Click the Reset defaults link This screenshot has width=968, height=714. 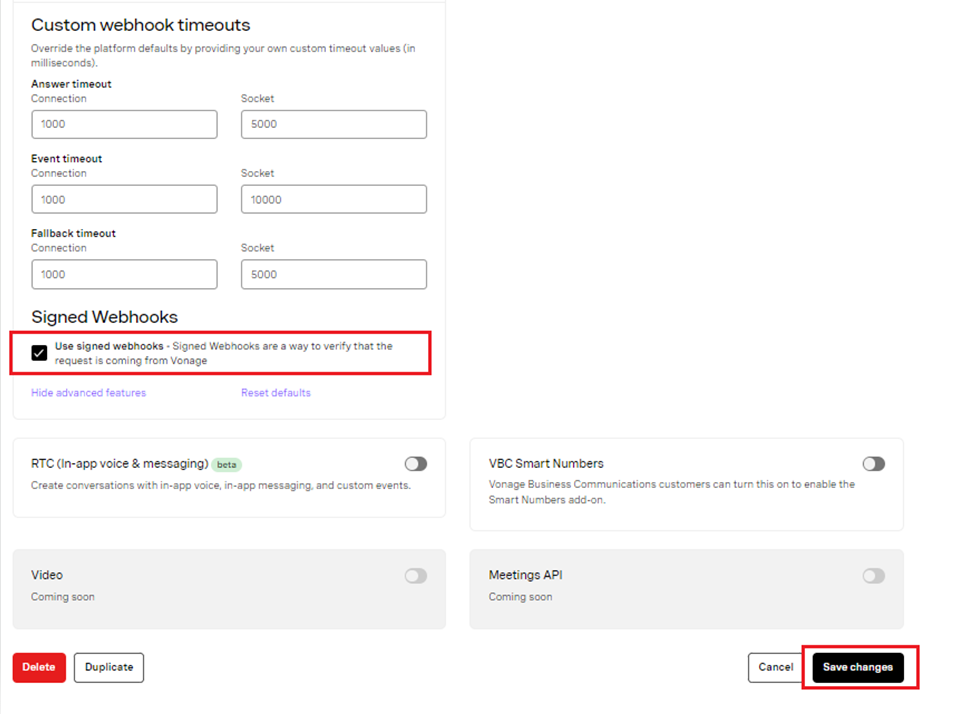pos(275,392)
